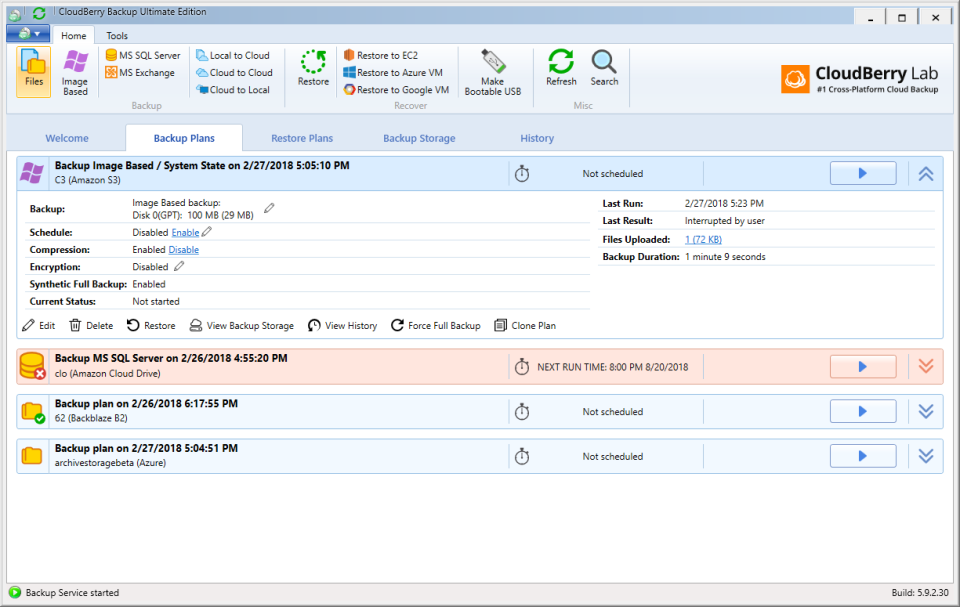
Task: Select Restore to EC2
Action: (380, 55)
